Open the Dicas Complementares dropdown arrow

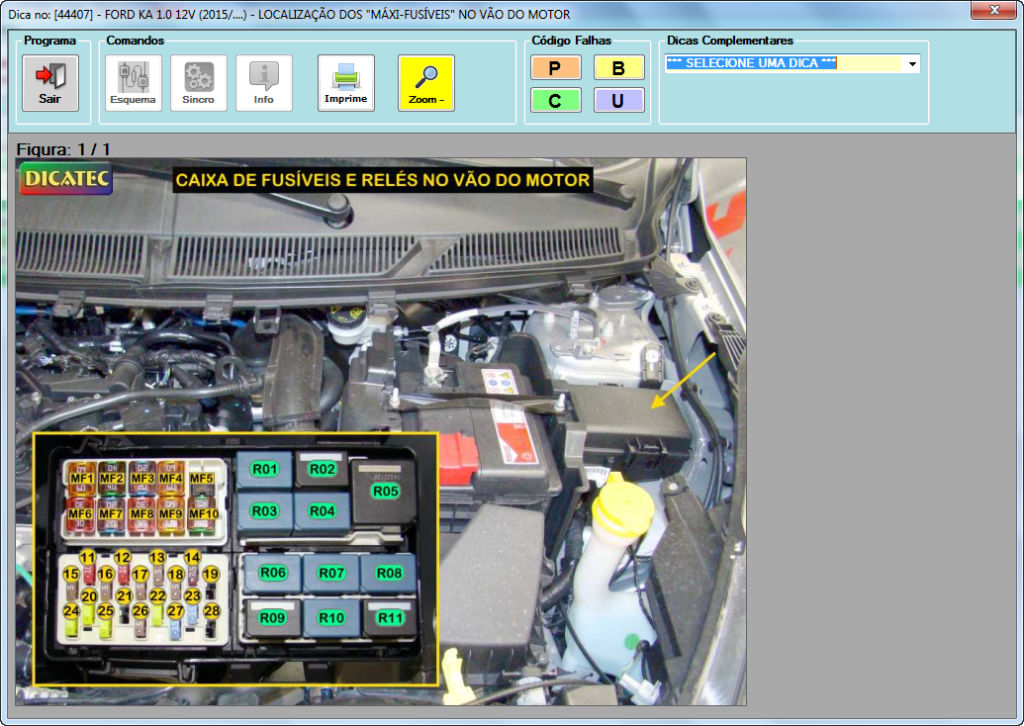point(912,63)
